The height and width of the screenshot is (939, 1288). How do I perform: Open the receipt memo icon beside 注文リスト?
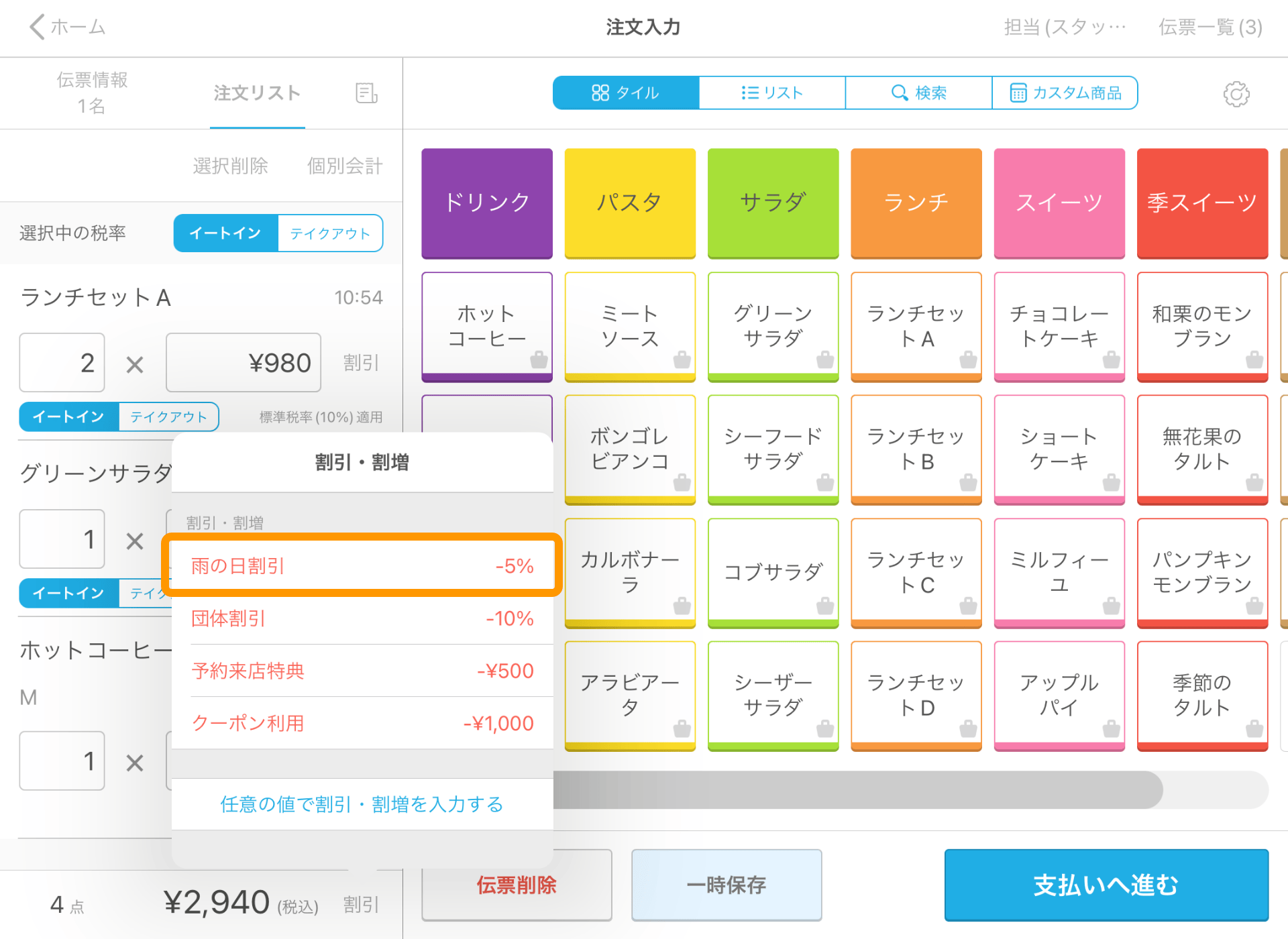coord(366,93)
